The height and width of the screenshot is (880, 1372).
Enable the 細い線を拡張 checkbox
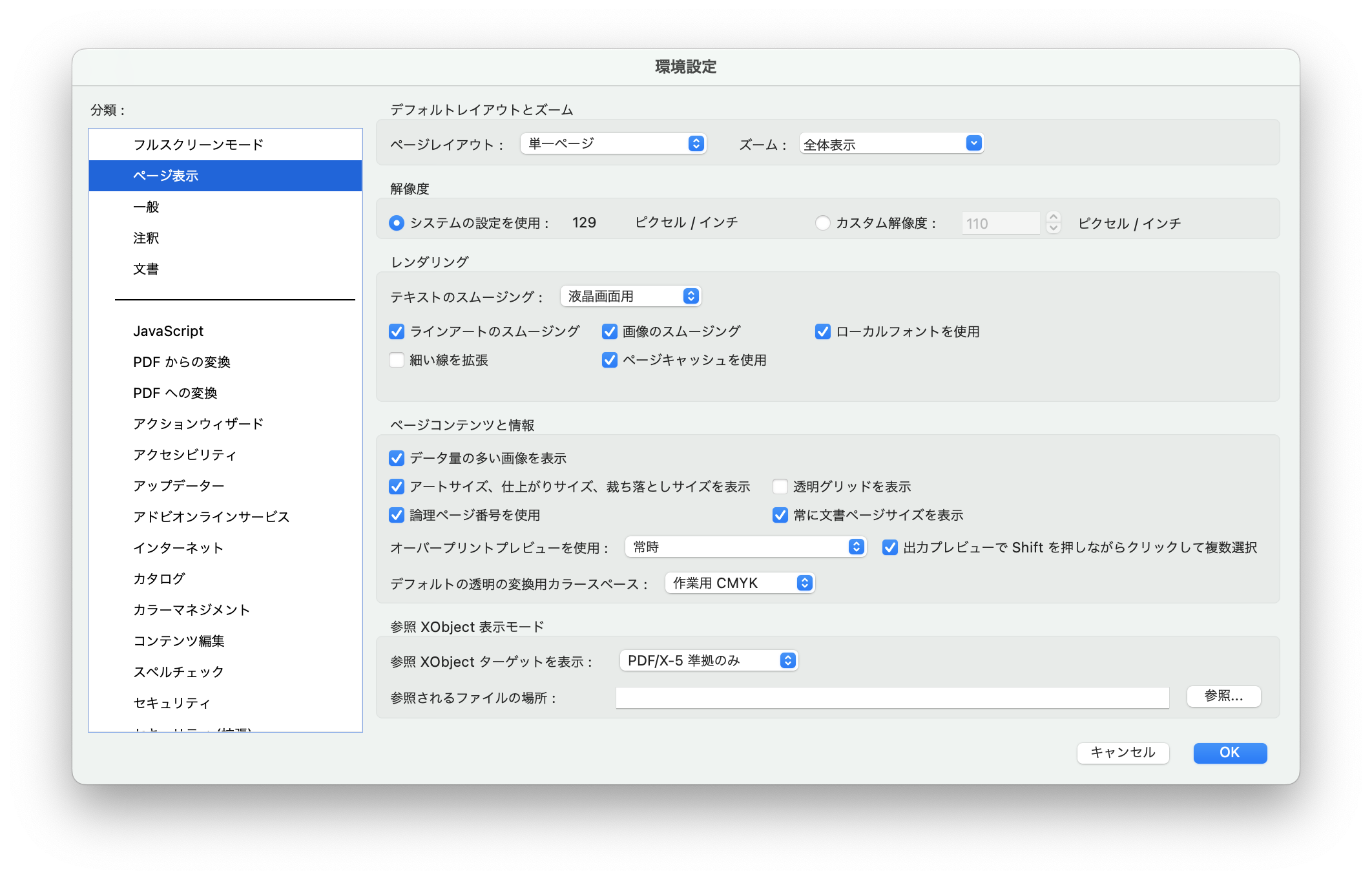click(397, 360)
